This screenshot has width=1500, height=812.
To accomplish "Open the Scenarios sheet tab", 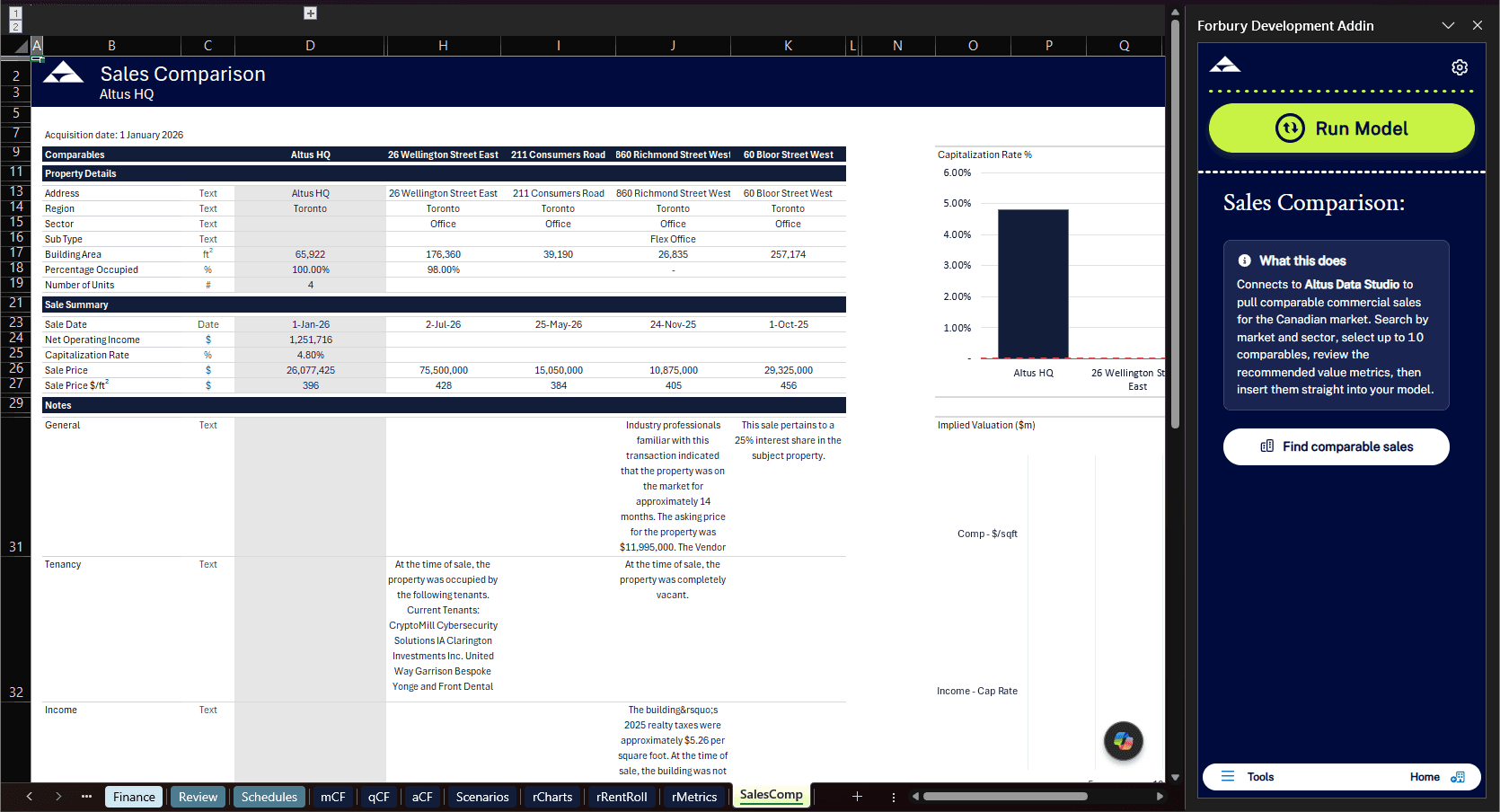I will pos(482,797).
